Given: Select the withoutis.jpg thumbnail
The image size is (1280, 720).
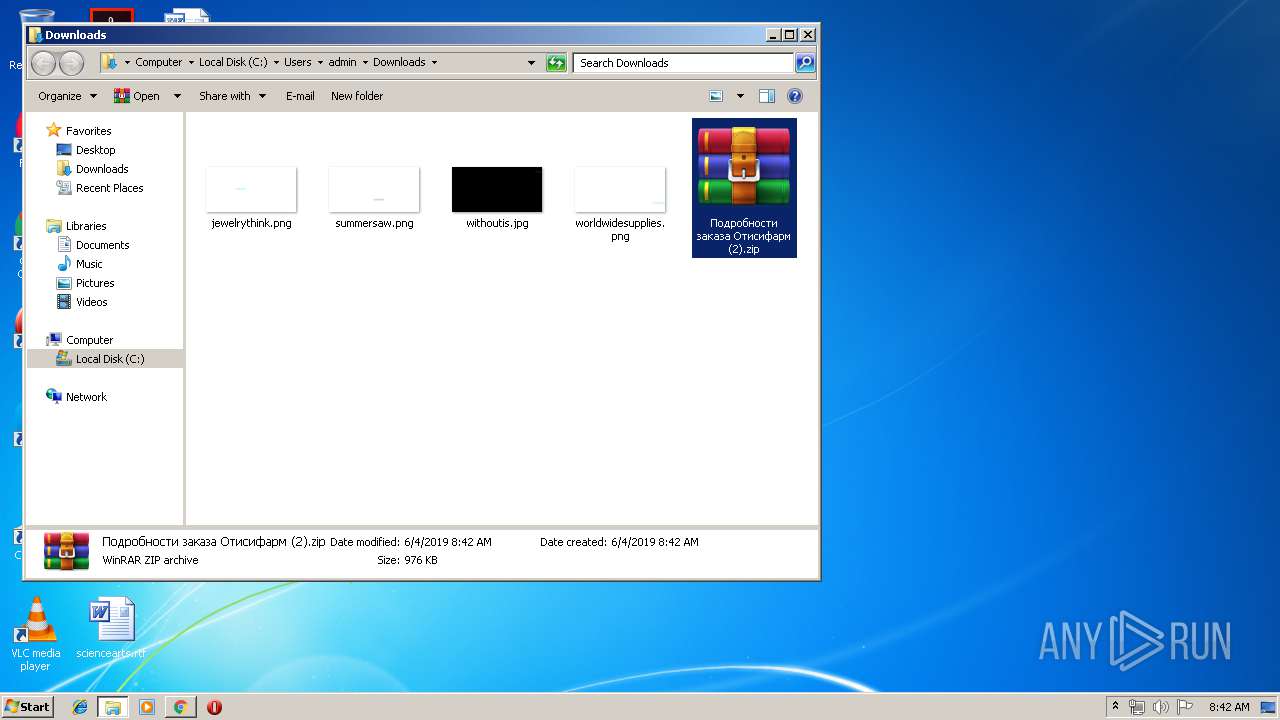Looking at the screenshot, I should (497, 190).
